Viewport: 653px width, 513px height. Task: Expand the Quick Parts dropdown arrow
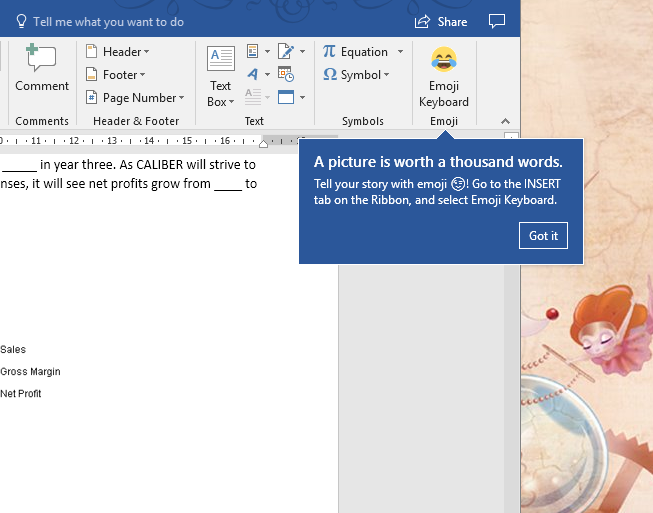[x=267, y=52]
